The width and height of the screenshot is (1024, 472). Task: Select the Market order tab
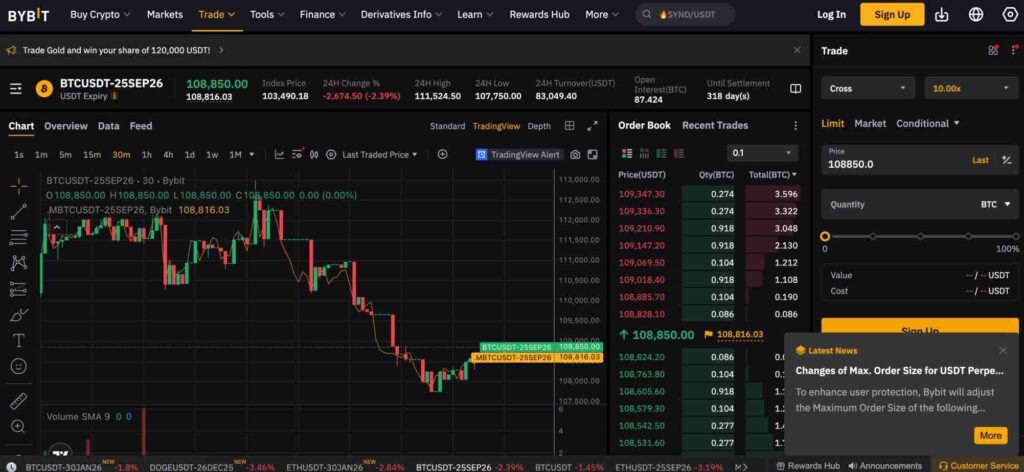pos(870,123)
